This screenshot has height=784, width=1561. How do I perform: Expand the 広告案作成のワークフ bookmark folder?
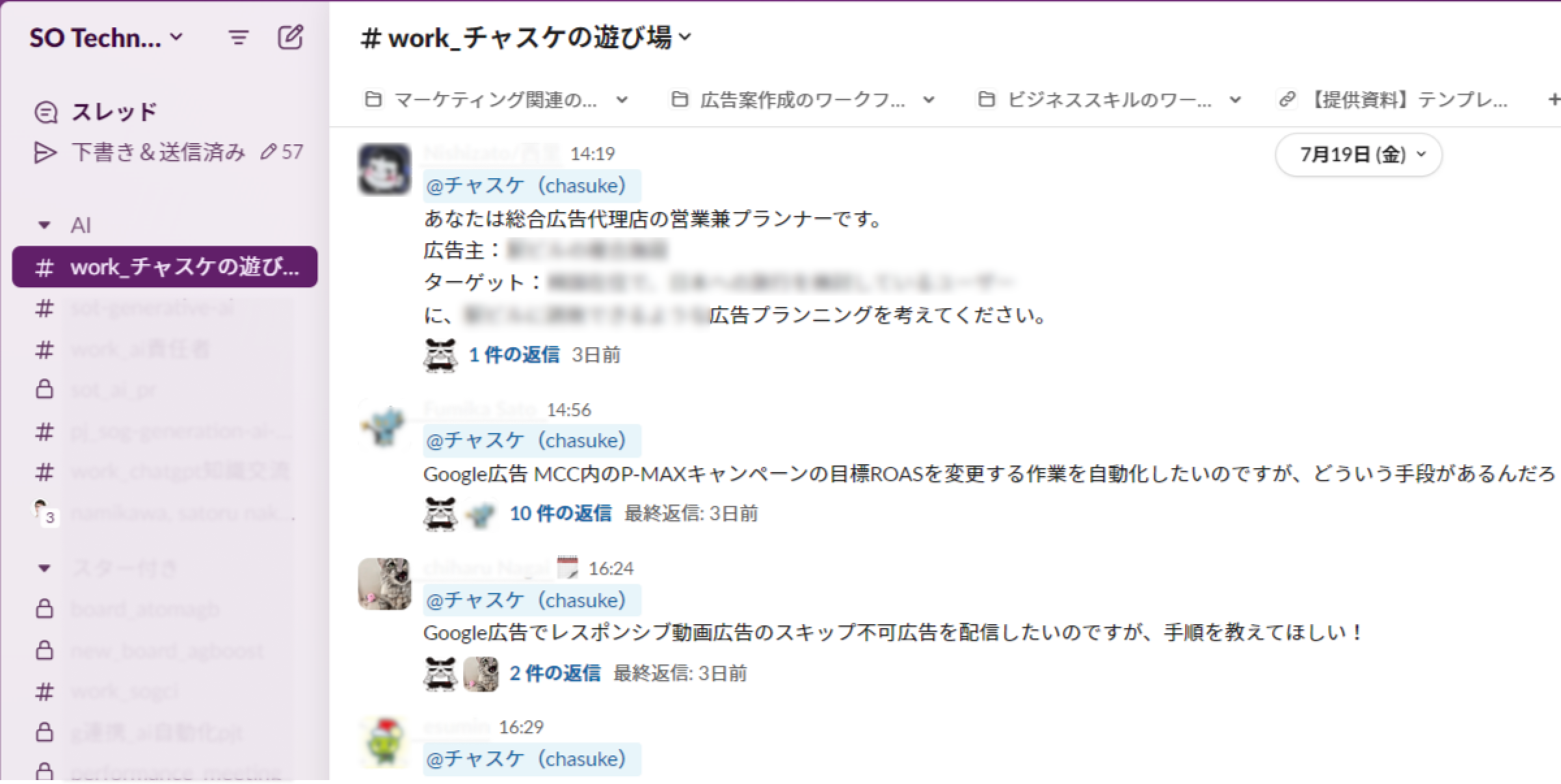click(x=803, y=99)
